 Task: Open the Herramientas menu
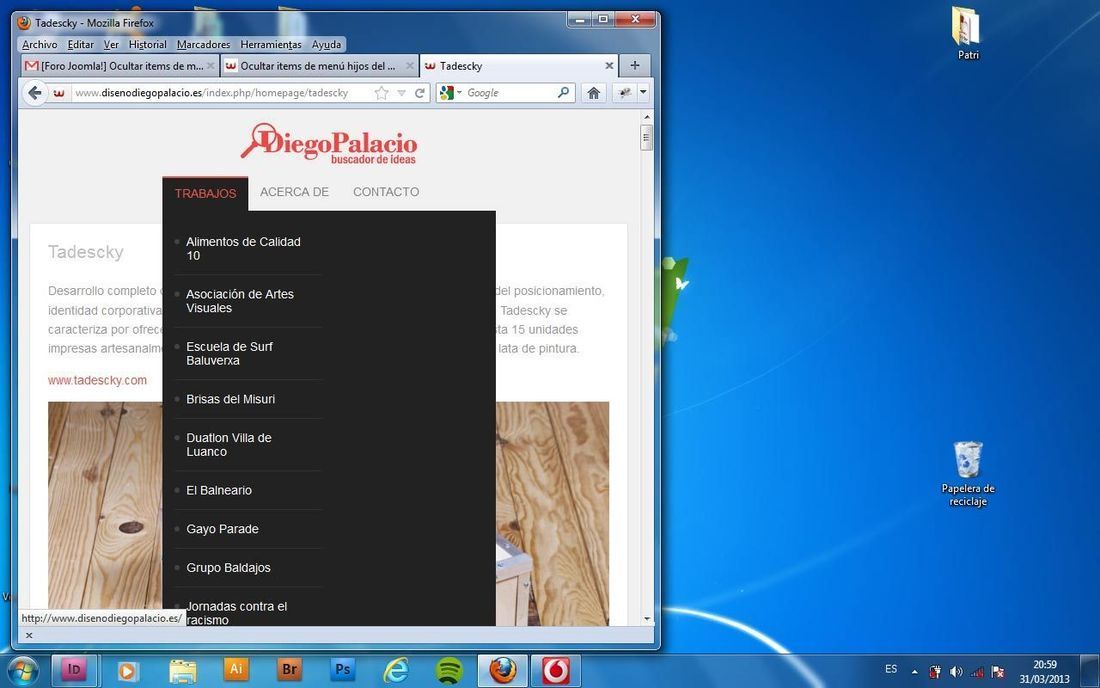point(271,44)
